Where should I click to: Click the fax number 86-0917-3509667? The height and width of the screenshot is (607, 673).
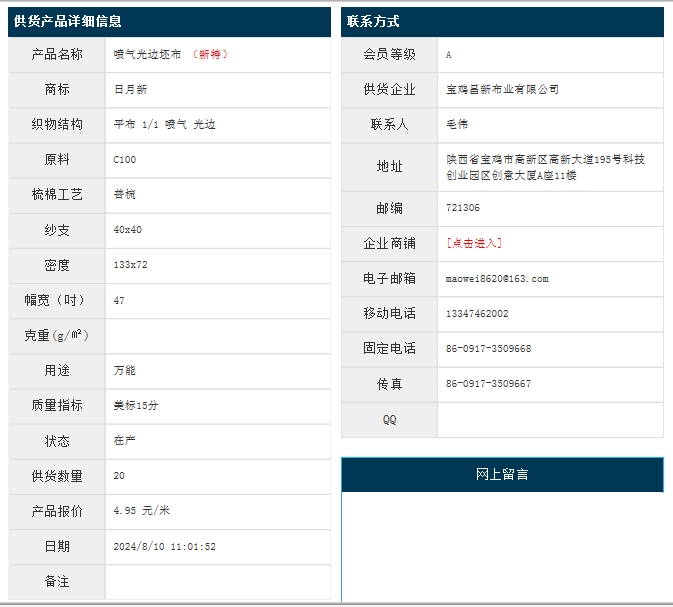pyautogui.click(x=488, y=384)
